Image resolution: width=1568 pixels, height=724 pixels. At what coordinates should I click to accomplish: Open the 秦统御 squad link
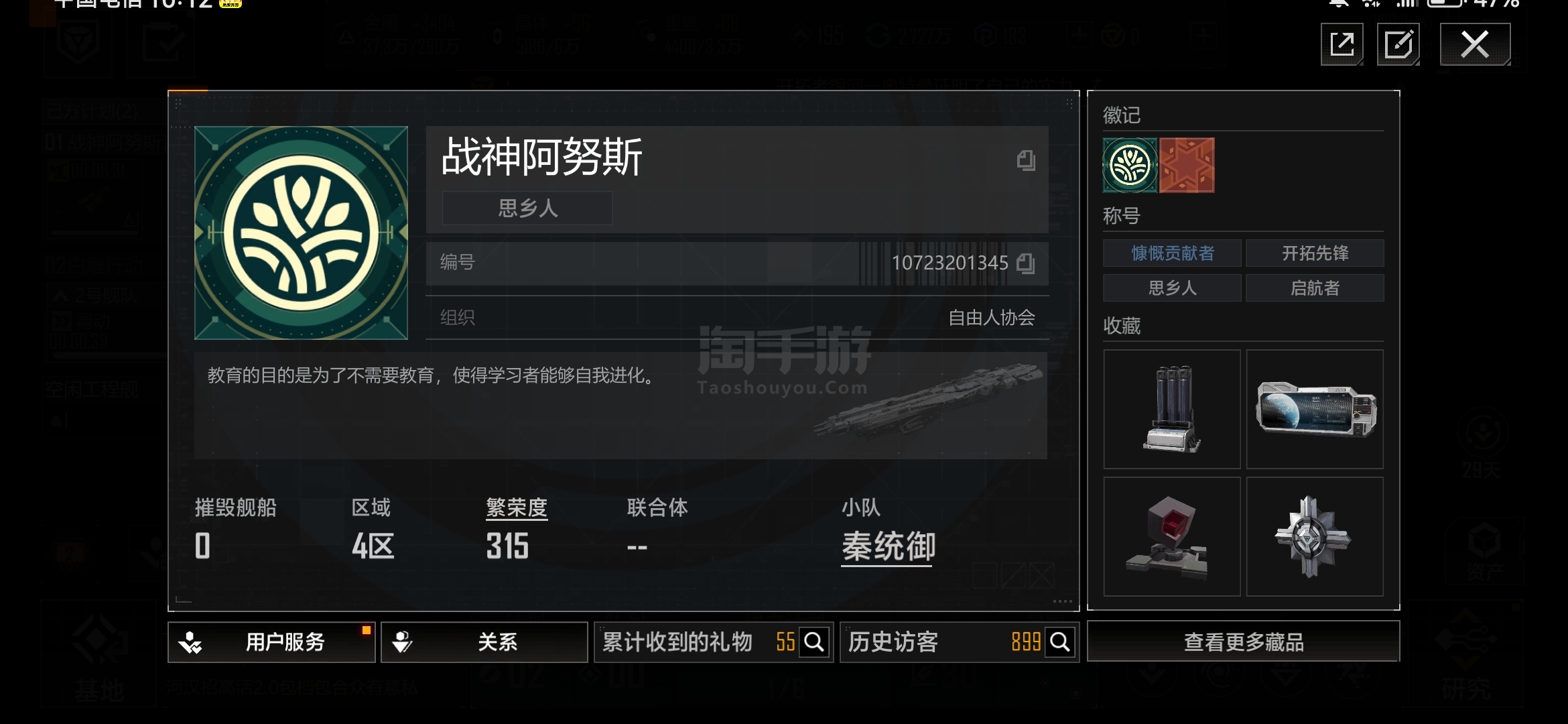pyautogui.click(x=889, y=547)
